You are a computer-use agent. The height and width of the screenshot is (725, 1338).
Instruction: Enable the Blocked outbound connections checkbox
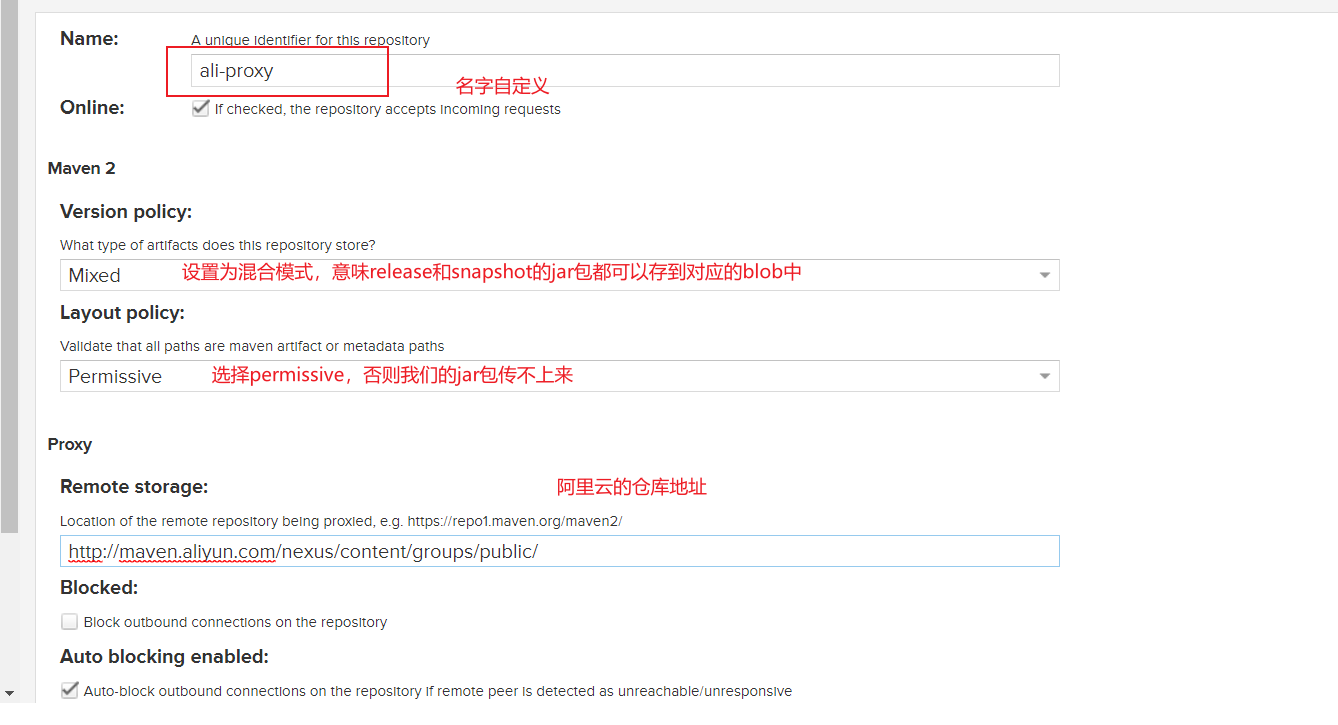pyautogui.click(x=69, y=622)
